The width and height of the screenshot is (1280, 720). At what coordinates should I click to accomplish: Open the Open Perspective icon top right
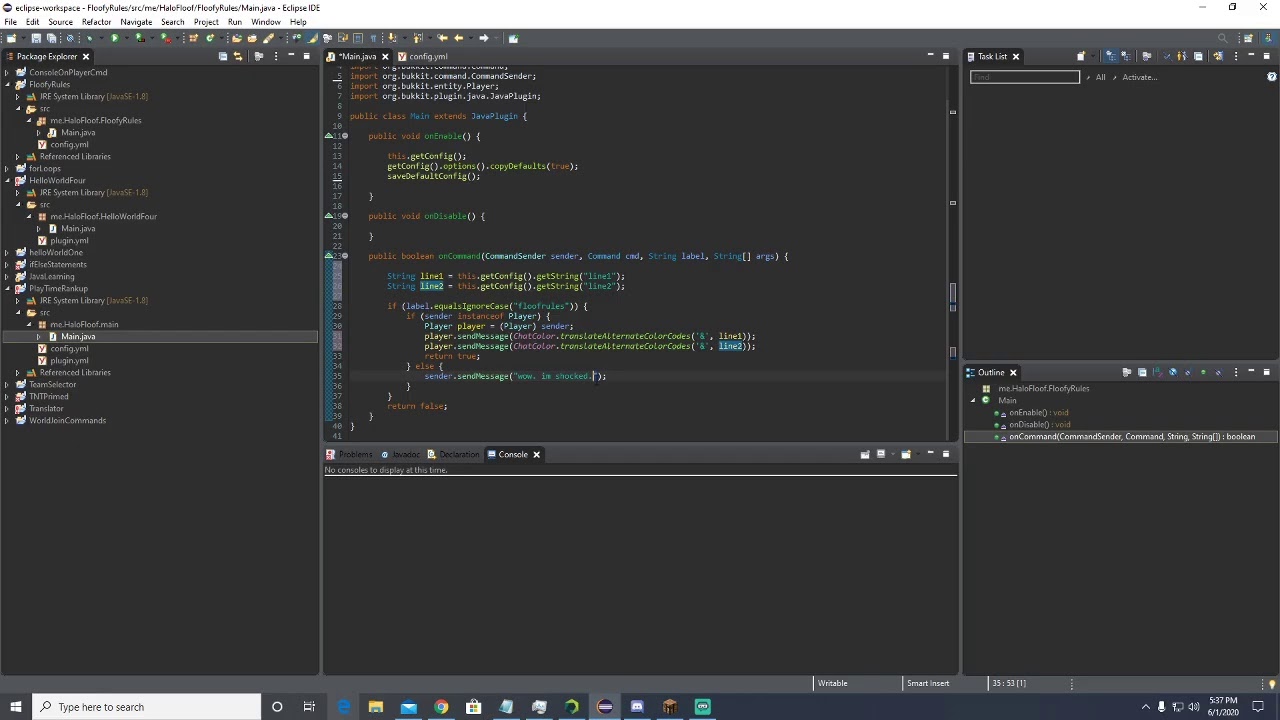click(x=1248, y=38)
